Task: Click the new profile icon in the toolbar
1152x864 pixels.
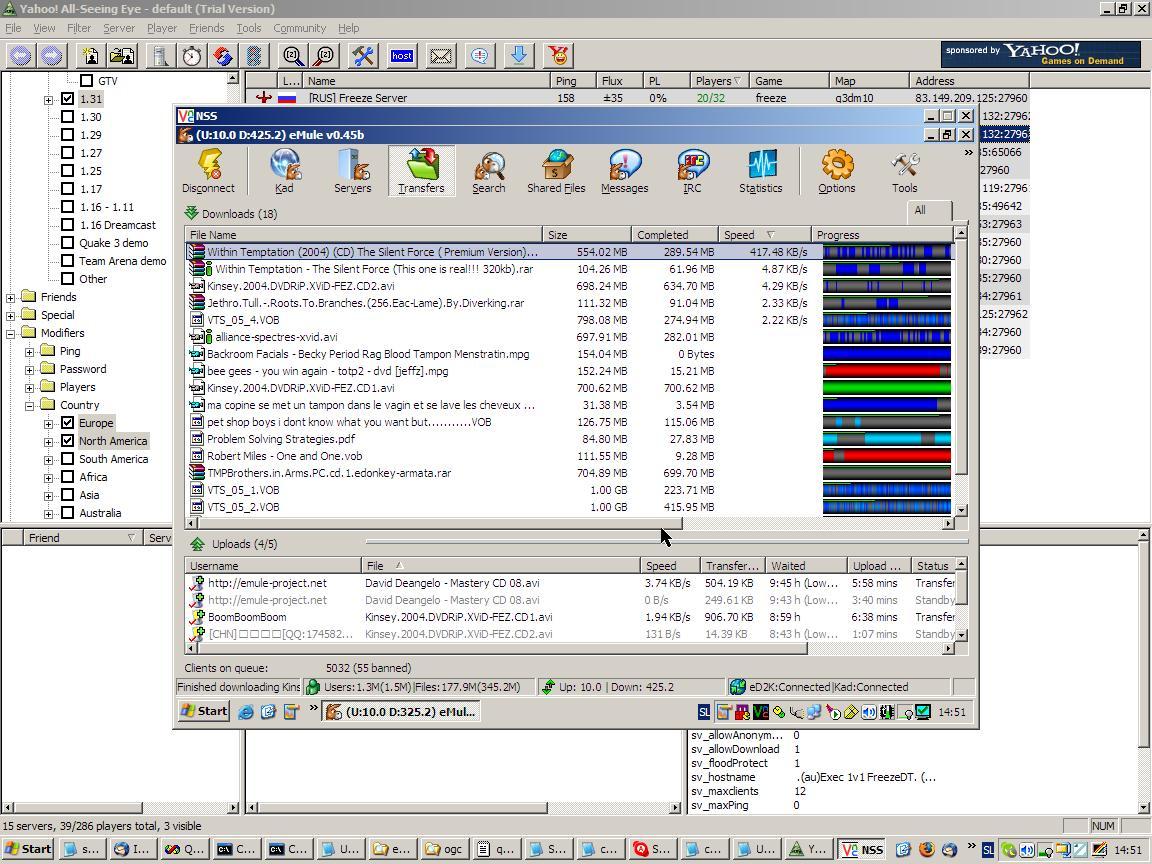Action: [91, 56]
